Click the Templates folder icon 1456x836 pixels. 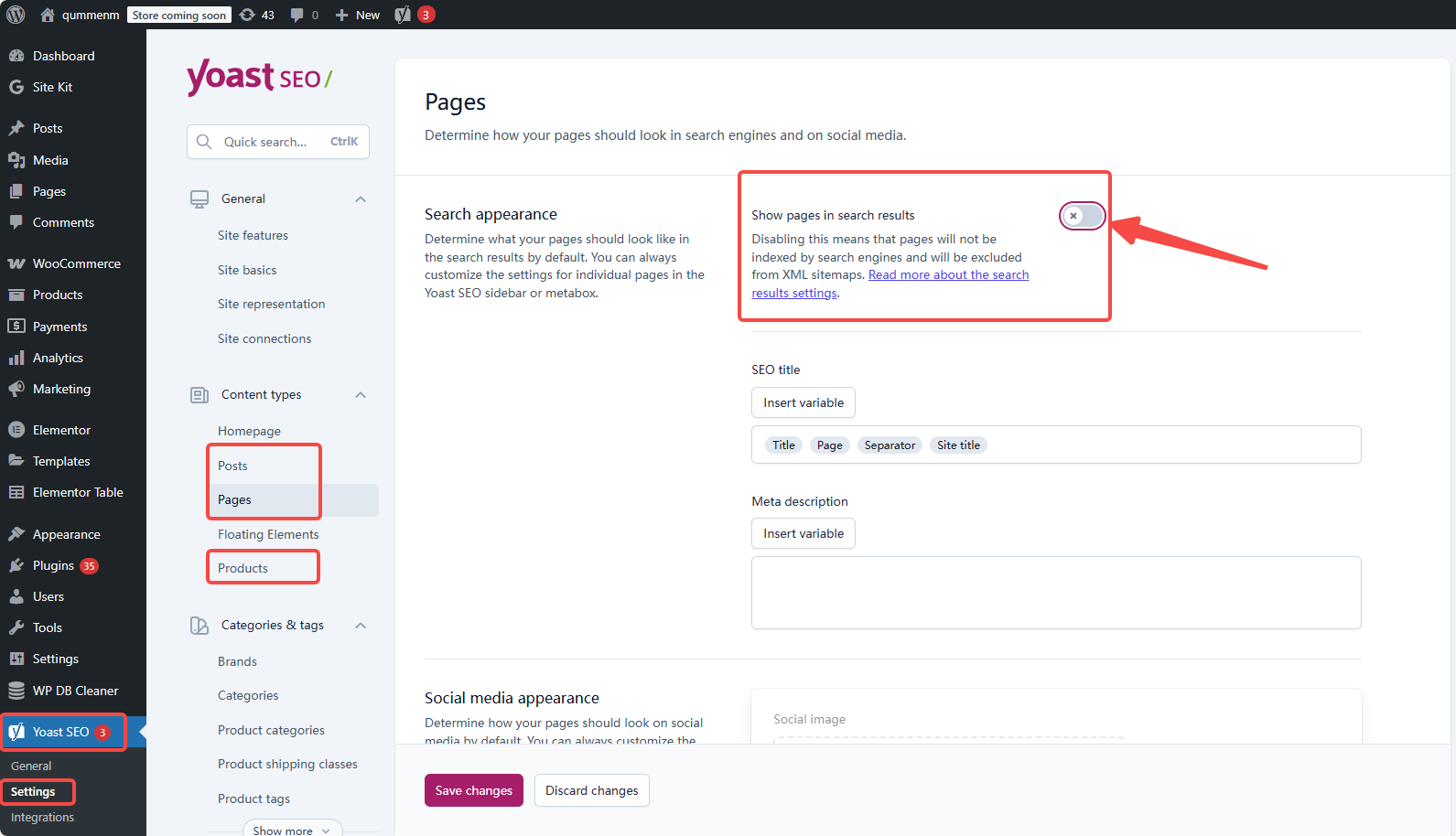(16, 461)
